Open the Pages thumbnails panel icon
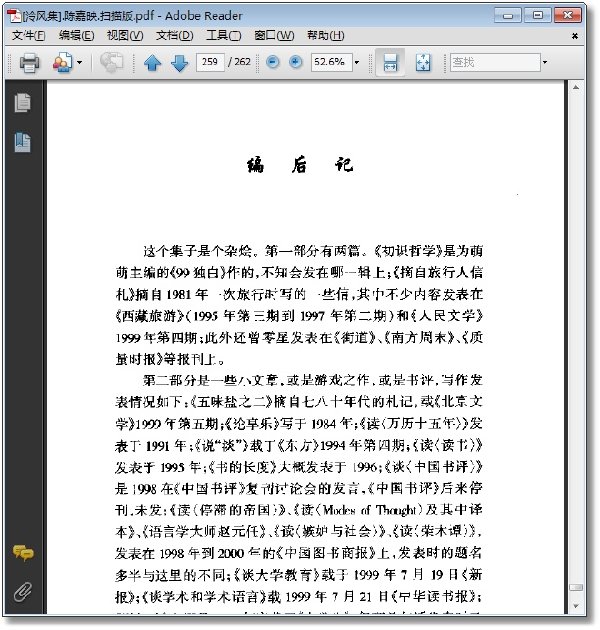The width and height of the screenshot is (600, 630). point(22,103)
